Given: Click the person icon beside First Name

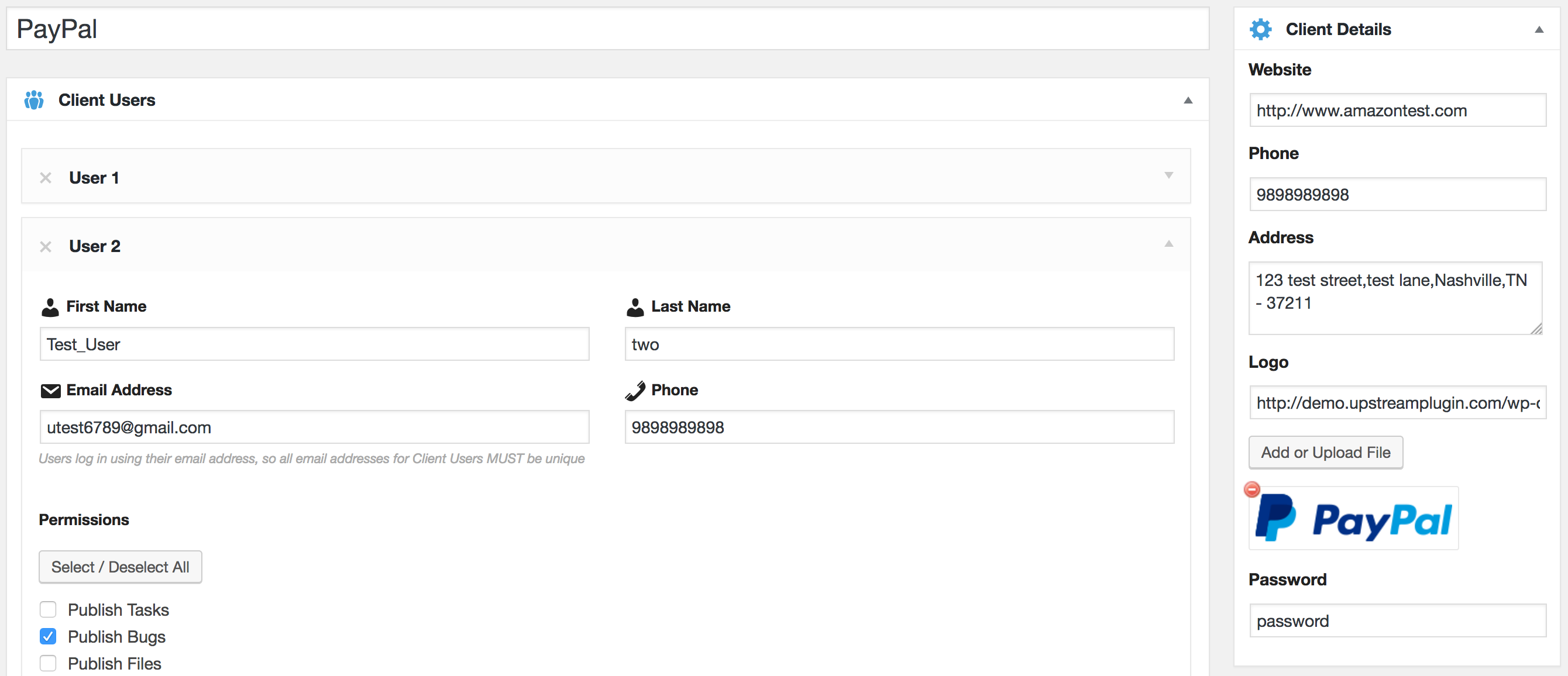Looking at the screenshot, I should pyautogui.click(x=50, y=307).
